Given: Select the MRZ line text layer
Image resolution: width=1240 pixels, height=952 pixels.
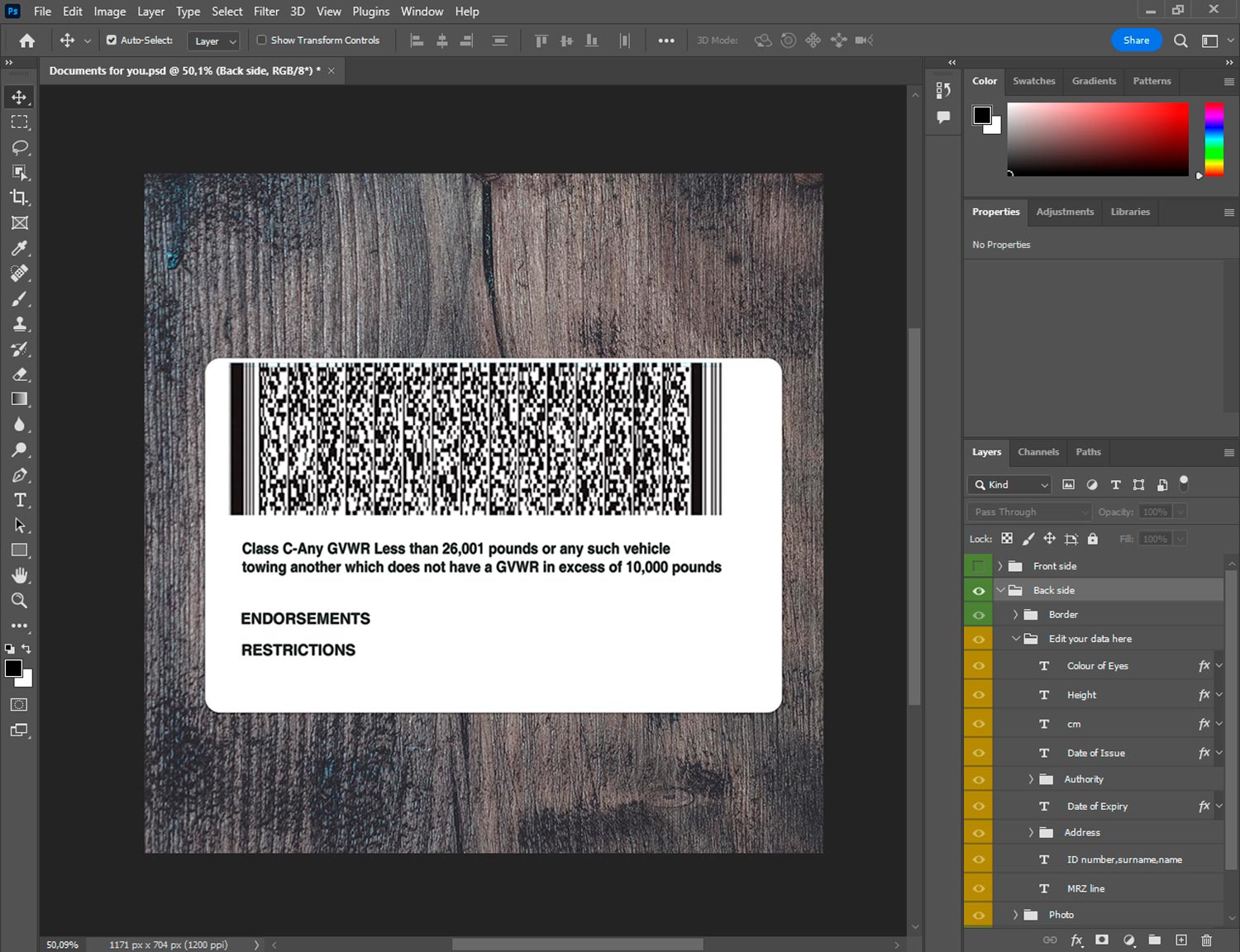Looking at the screenshot, I should pyautogui.click(x=1085, y=888).
